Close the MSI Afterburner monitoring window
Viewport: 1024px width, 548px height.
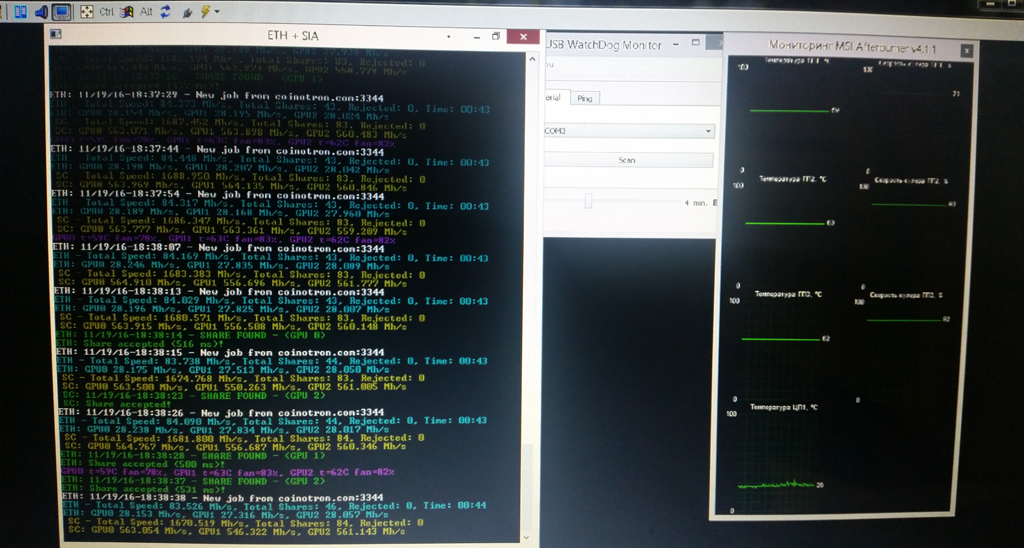click(x=966, y=48)
